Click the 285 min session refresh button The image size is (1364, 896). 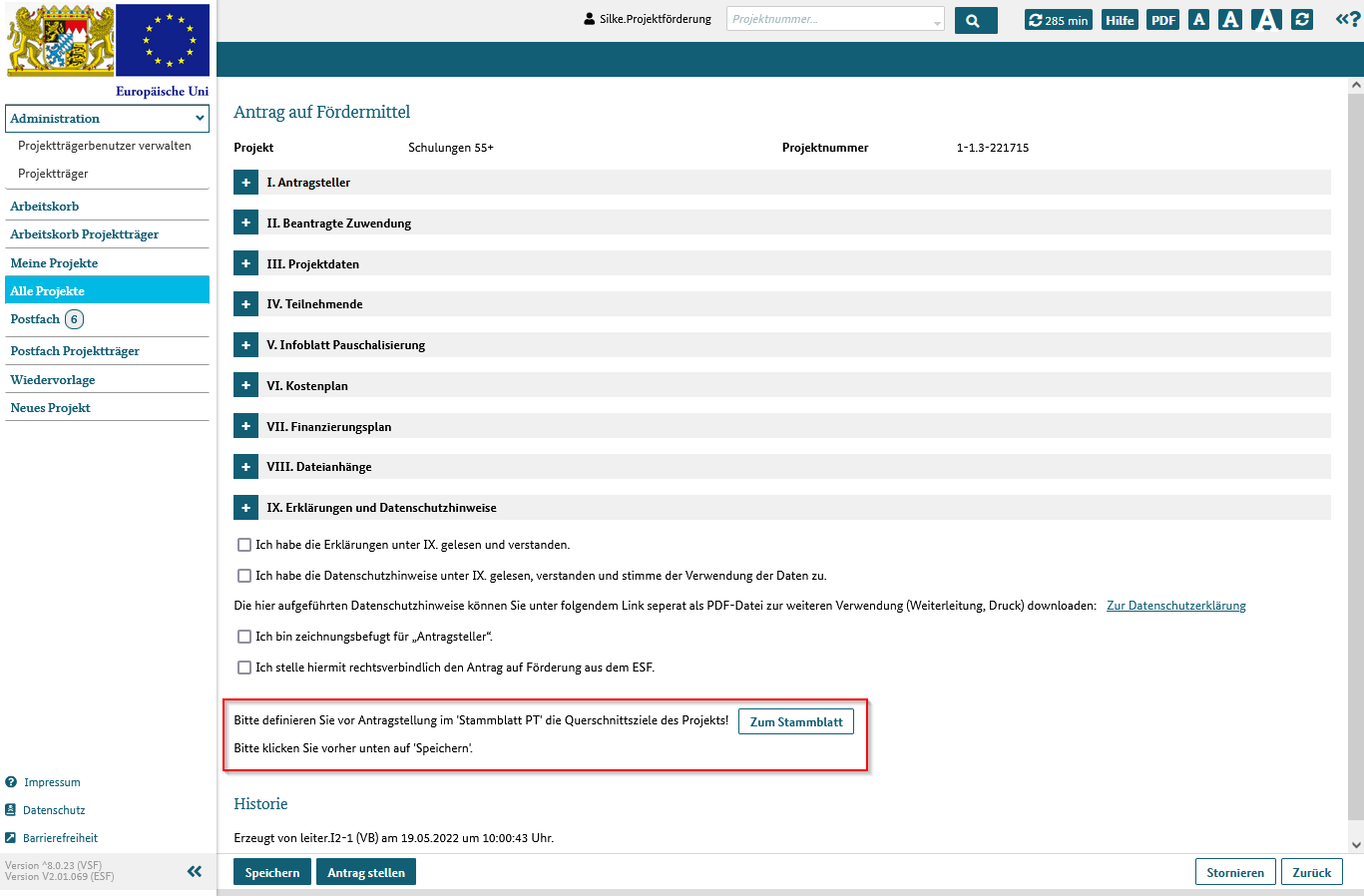pos(1058,20)
